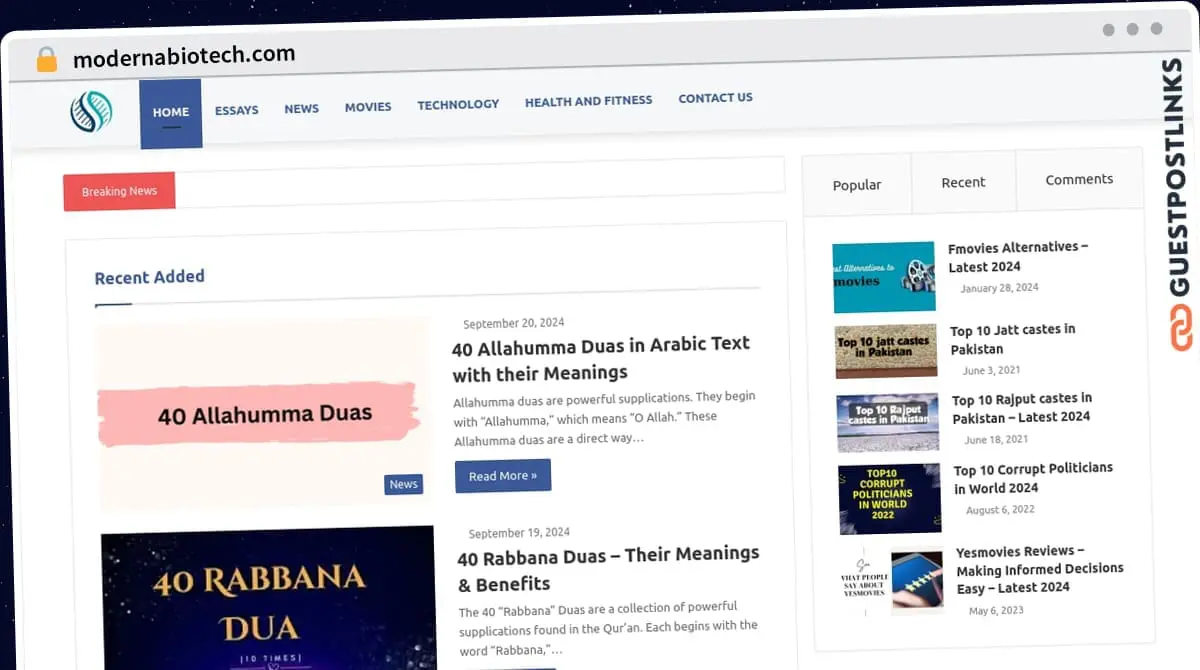Open the 40 Allahumma Duas thumbnail
The width and height of the screenshot is (1200, 670).
click(x=263, y=414)
